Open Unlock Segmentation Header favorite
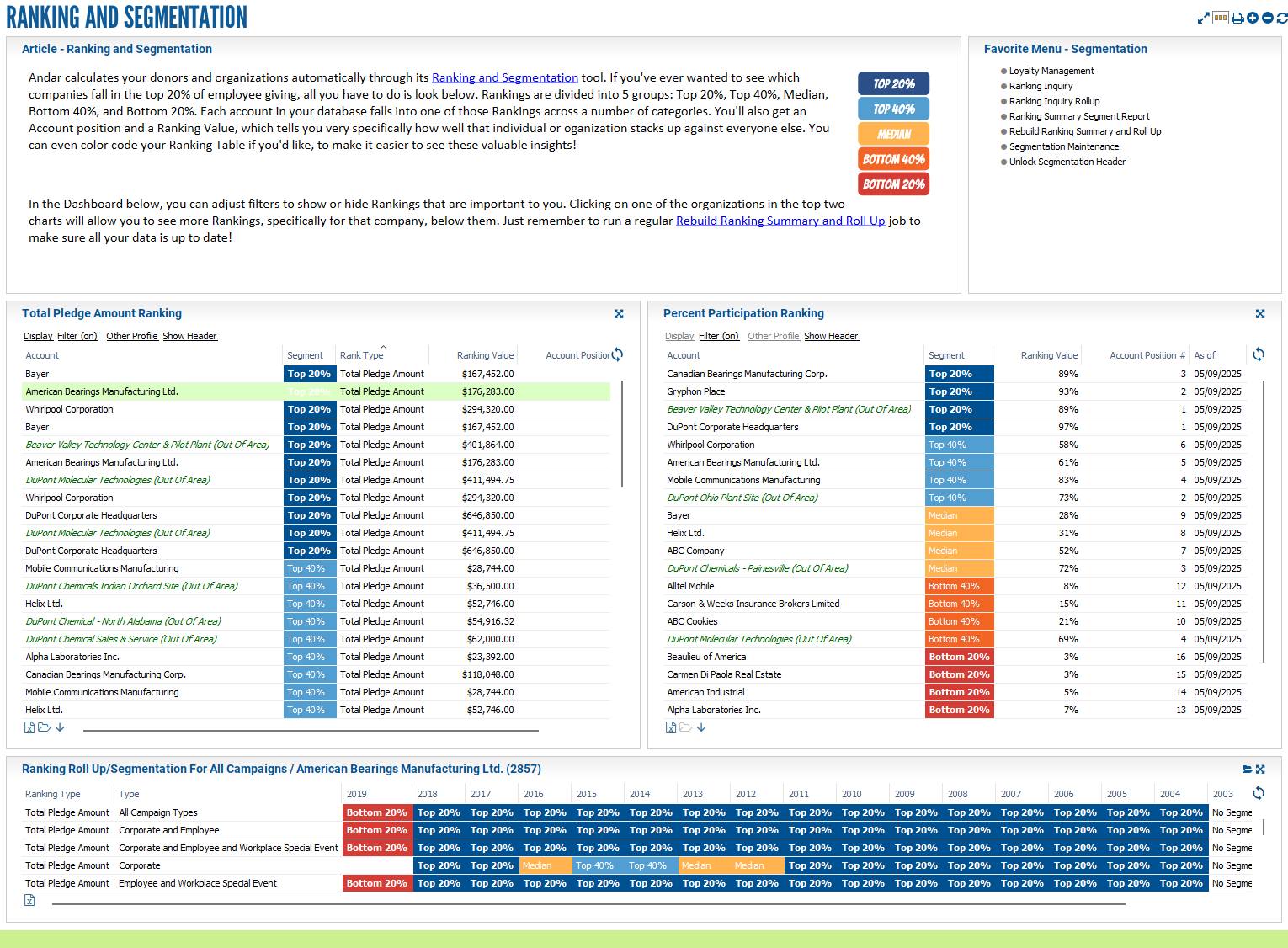Image resolution: width=1288 pixels, height=948 pixels. tap(1067, 162)
